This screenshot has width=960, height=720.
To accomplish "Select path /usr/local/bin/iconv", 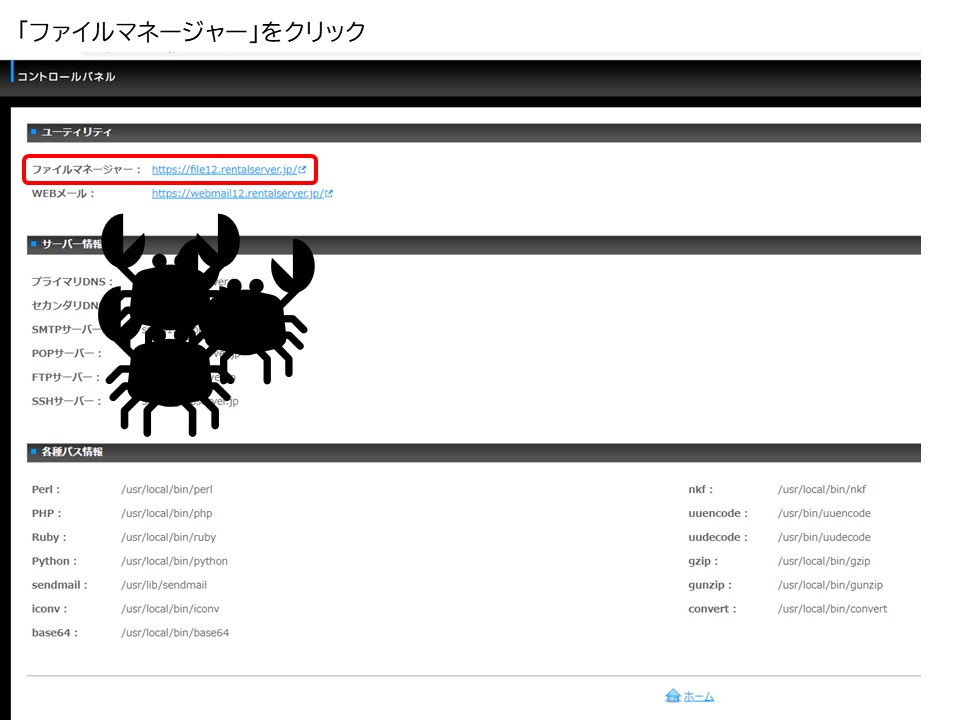I will pyautogui.click(x=170, y=609).
